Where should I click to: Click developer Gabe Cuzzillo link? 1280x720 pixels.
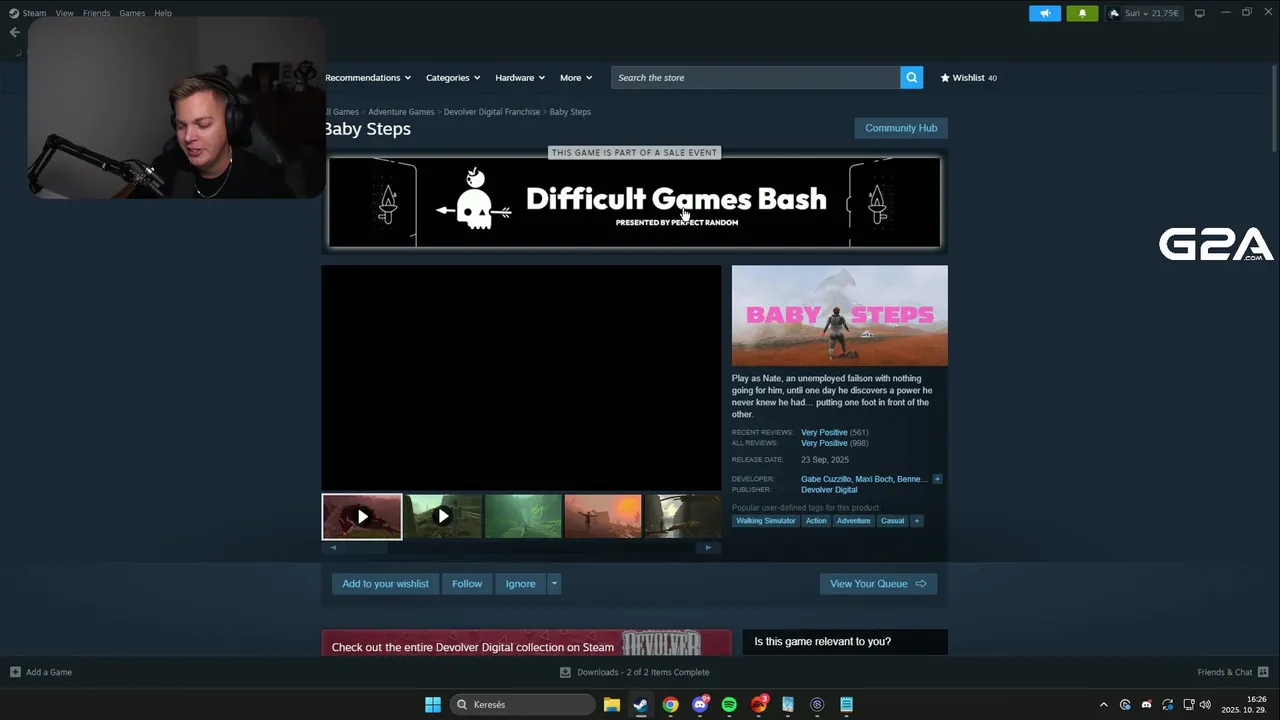point(826,479)
